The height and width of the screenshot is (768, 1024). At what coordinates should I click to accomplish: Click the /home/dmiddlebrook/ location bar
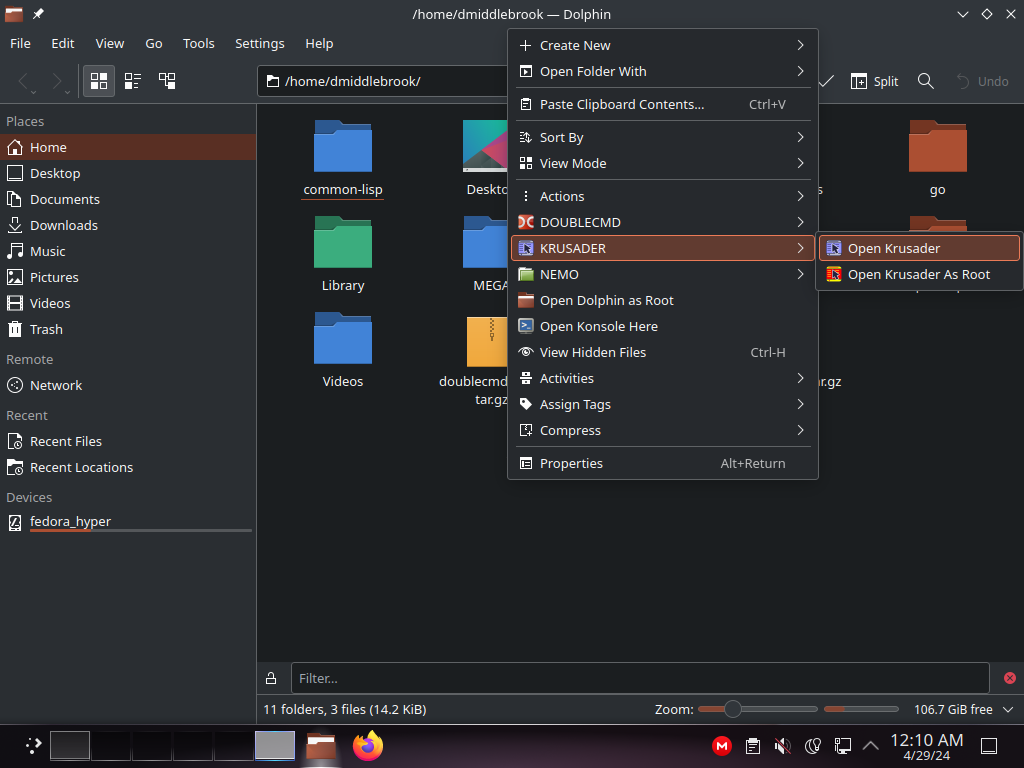click(383, 81)
